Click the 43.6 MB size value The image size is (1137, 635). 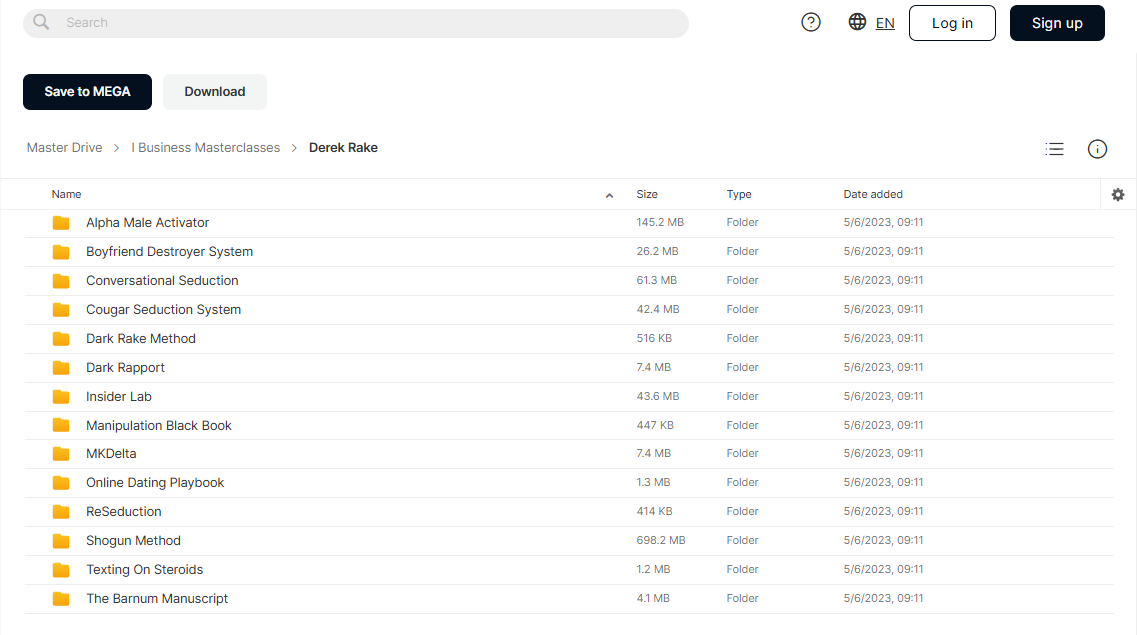(x=658, y=397)
